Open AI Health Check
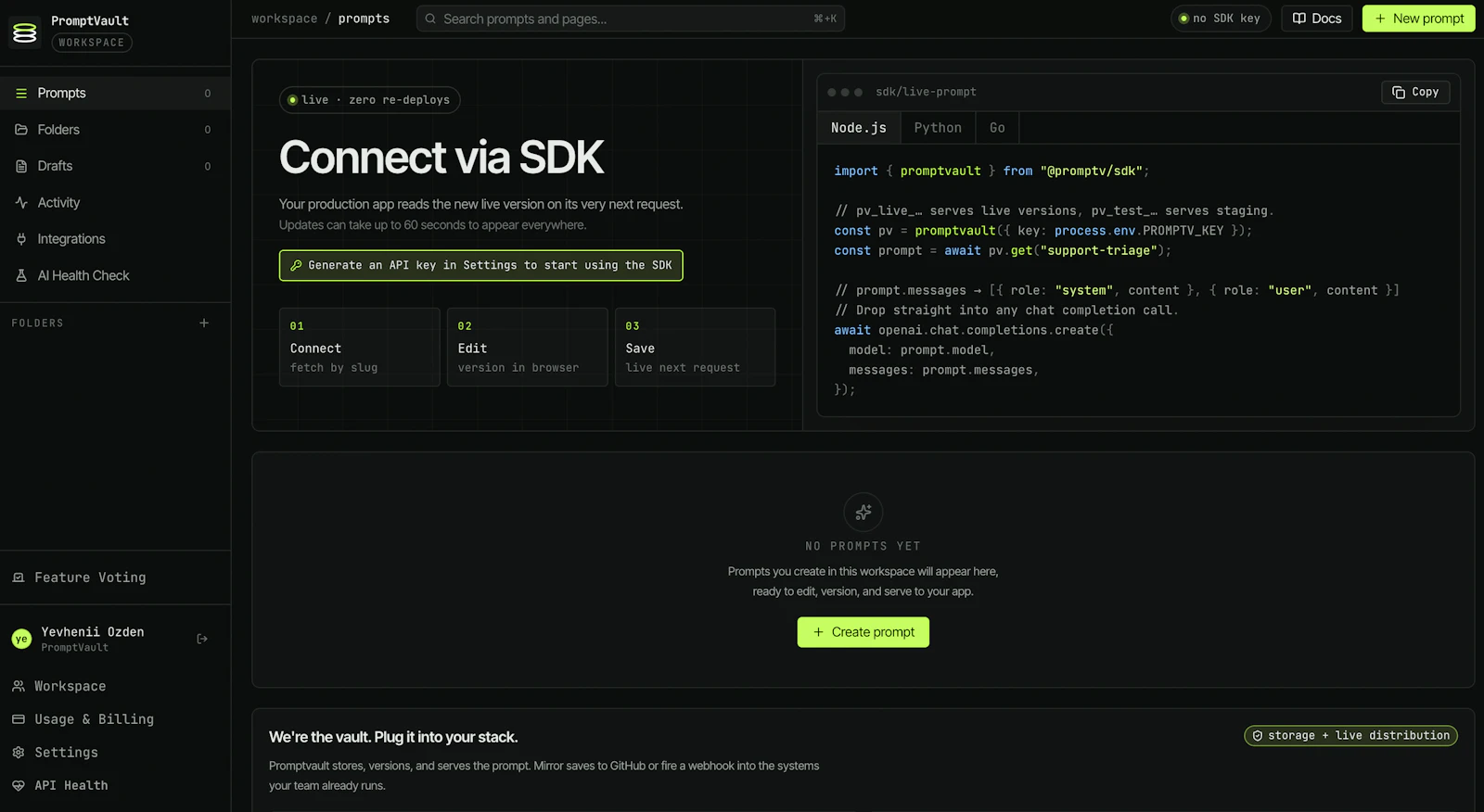The height and width of the screenshot is (812, 1484). pos(115,275)
